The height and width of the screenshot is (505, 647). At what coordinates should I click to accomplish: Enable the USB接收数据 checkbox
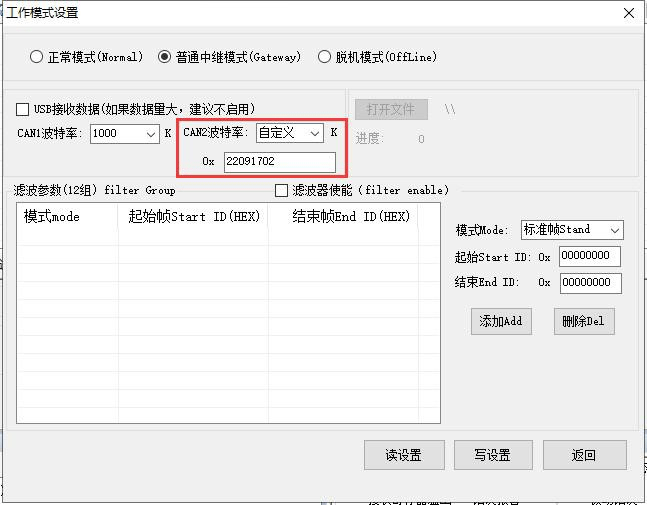coord(23,109)
